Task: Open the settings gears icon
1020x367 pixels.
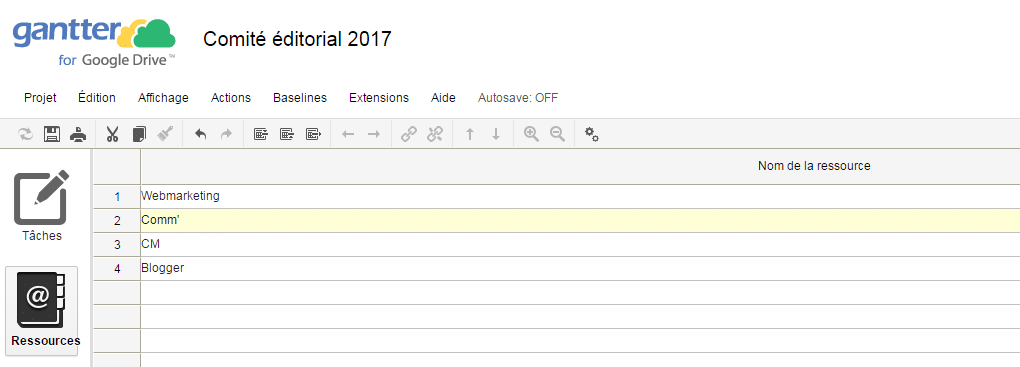Action: coord(591,135)
